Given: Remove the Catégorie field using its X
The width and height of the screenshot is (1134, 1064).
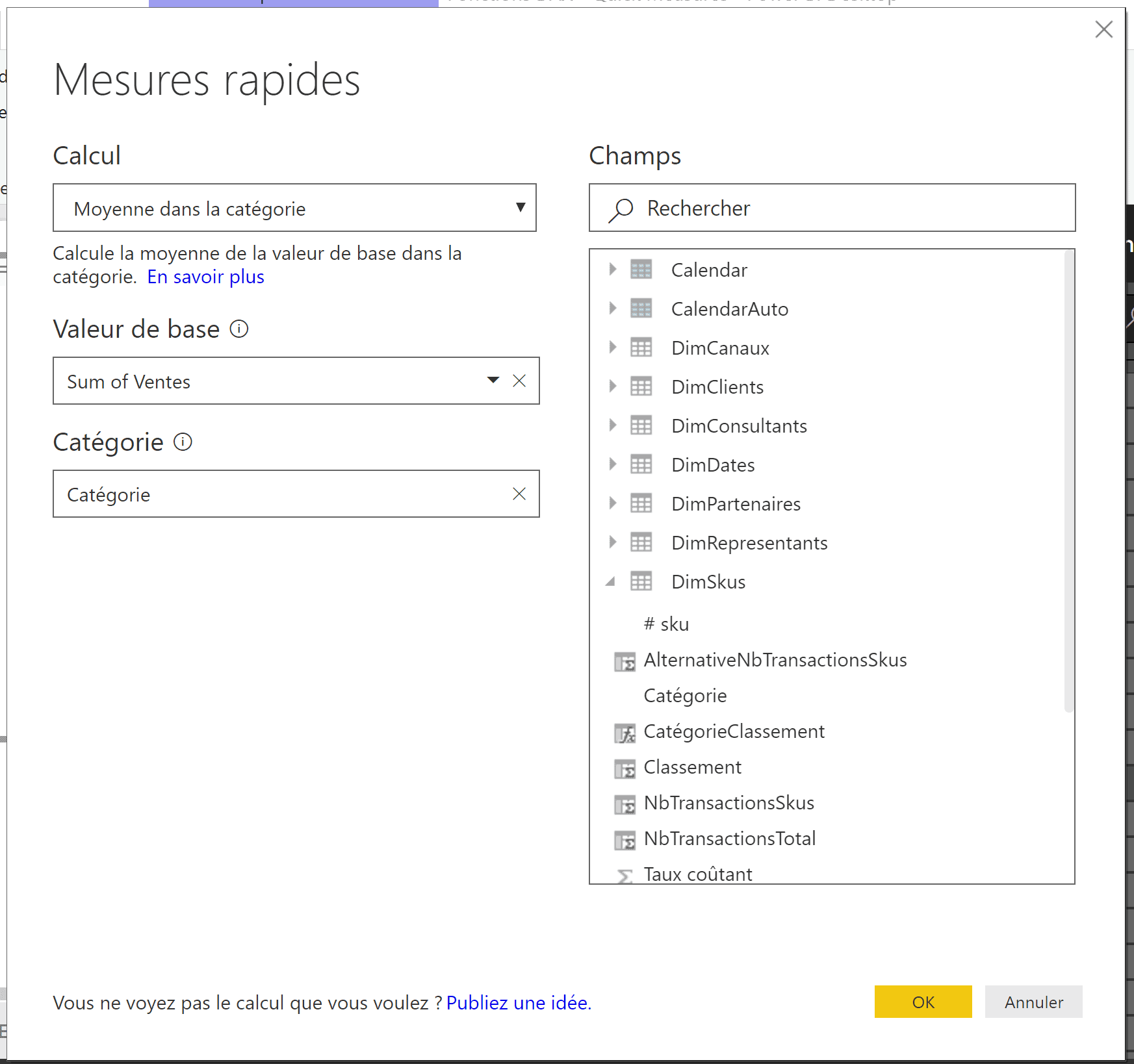Looking at the screenshot, I should pyautogui.click(x=519, y=494).
